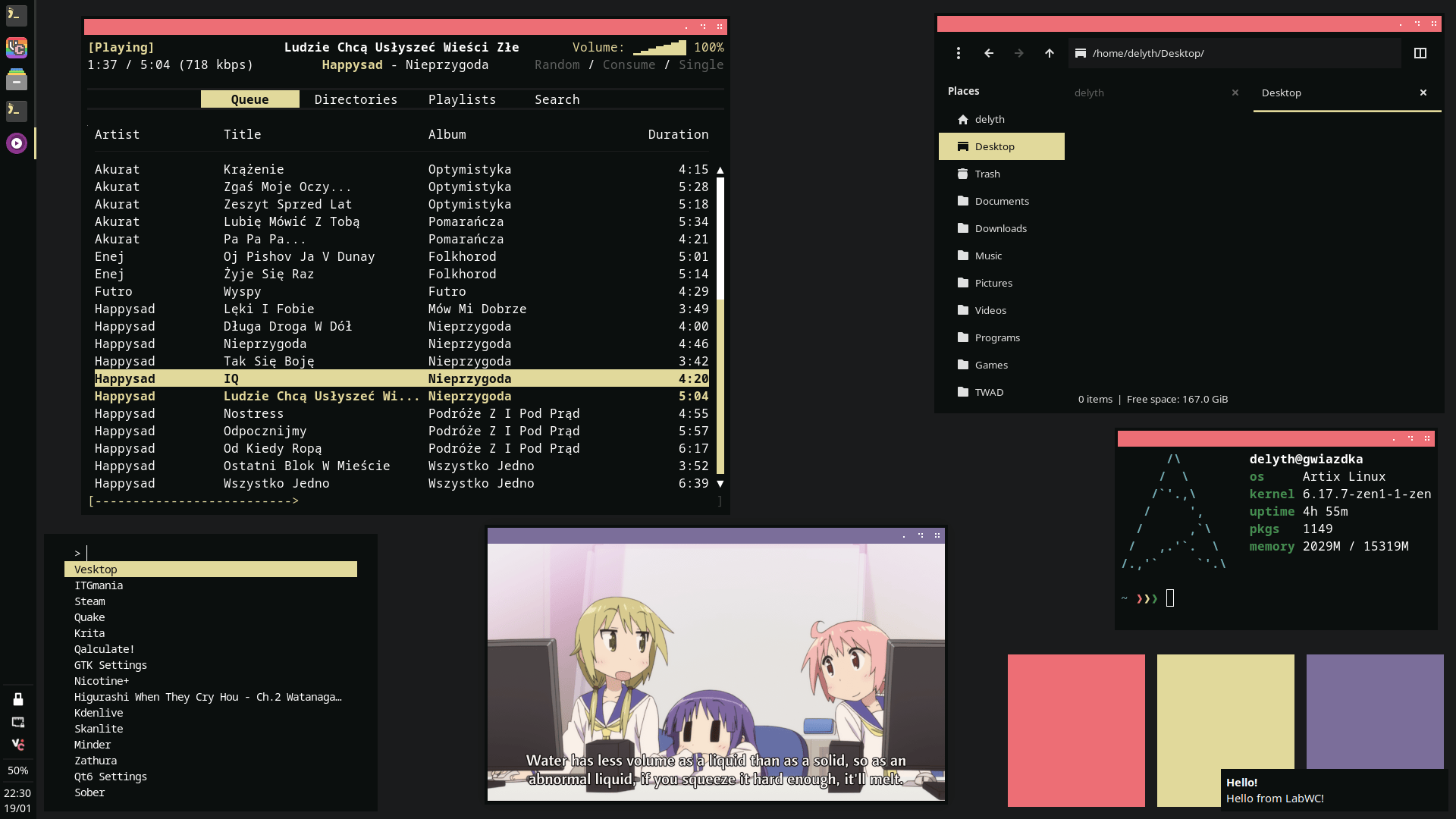
Task: Go back in the file manager
Action: click(x=989, y=53)
